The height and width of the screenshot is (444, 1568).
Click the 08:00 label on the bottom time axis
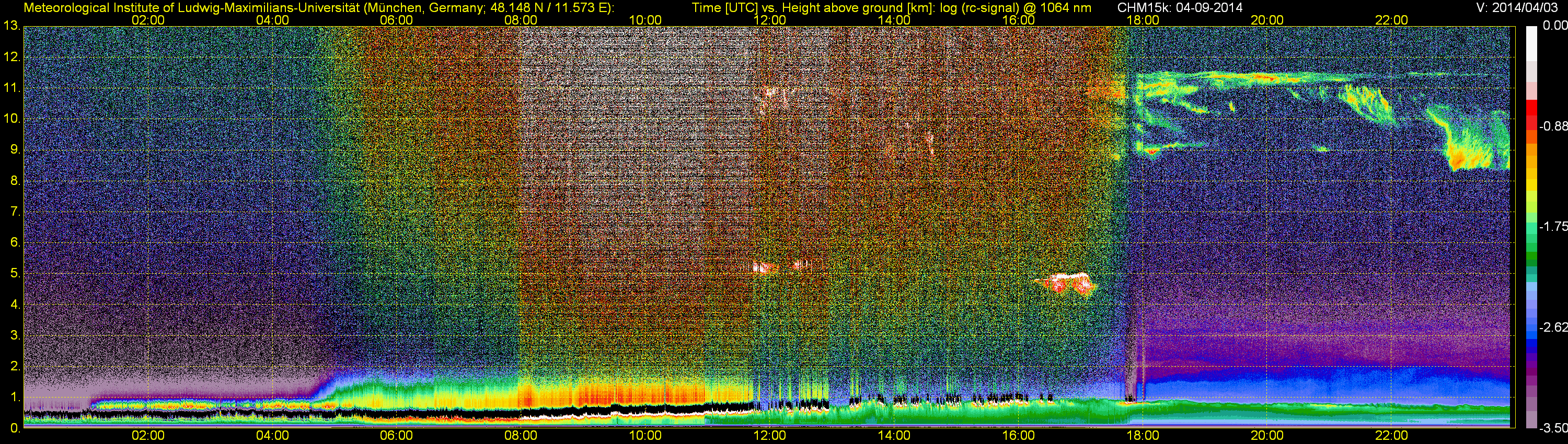tap(521, 436)
